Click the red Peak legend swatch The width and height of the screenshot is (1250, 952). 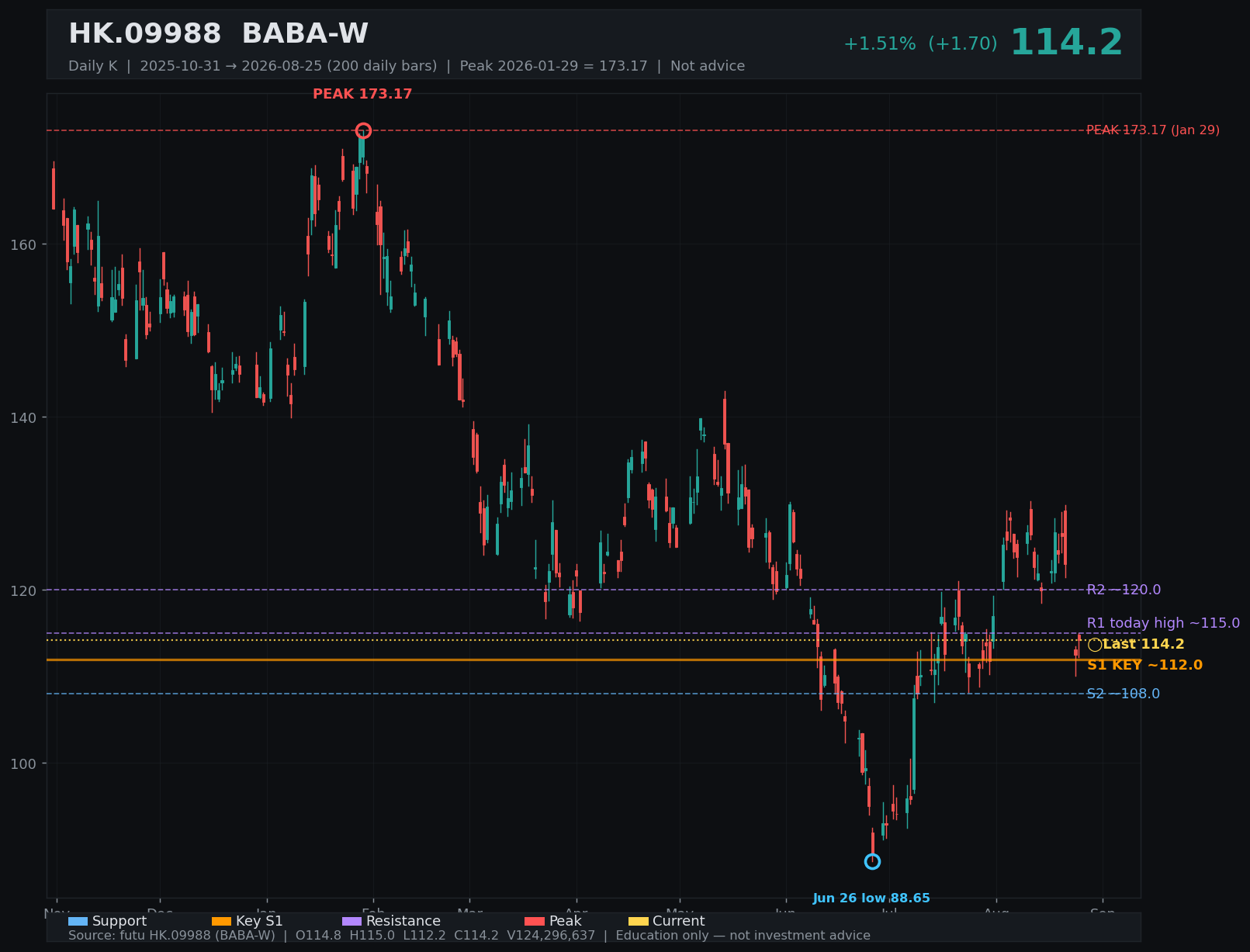point(535,921)
